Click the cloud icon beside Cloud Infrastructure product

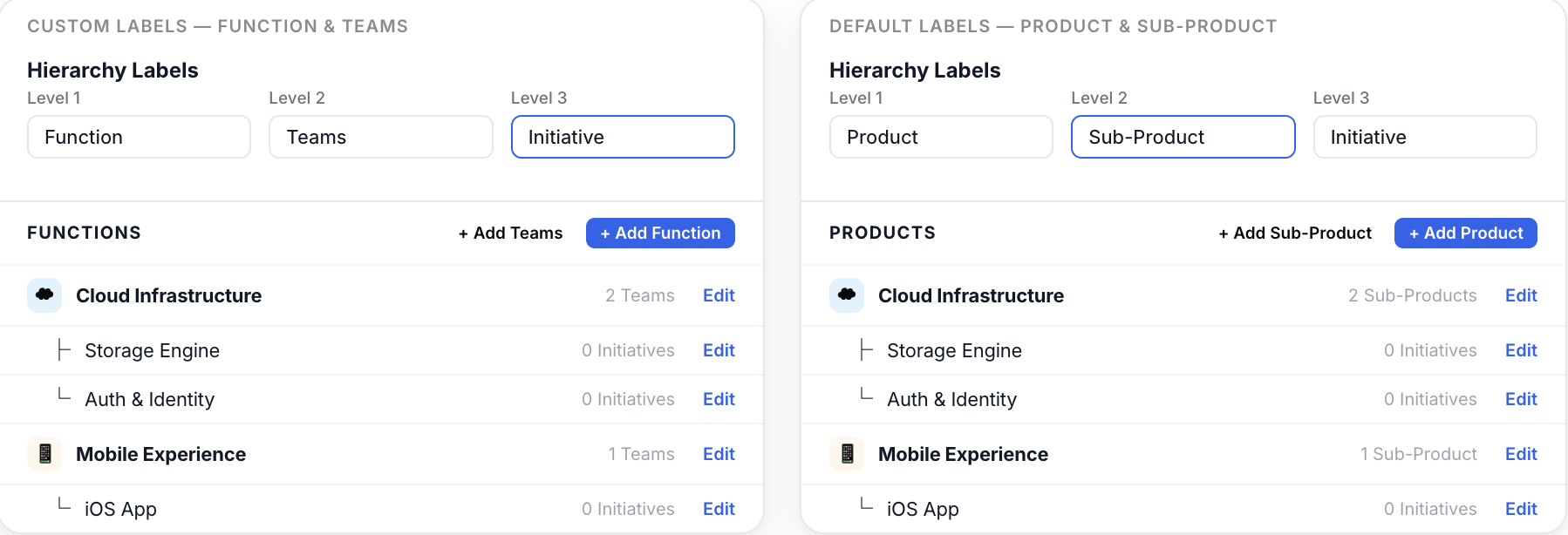point(846,295)
